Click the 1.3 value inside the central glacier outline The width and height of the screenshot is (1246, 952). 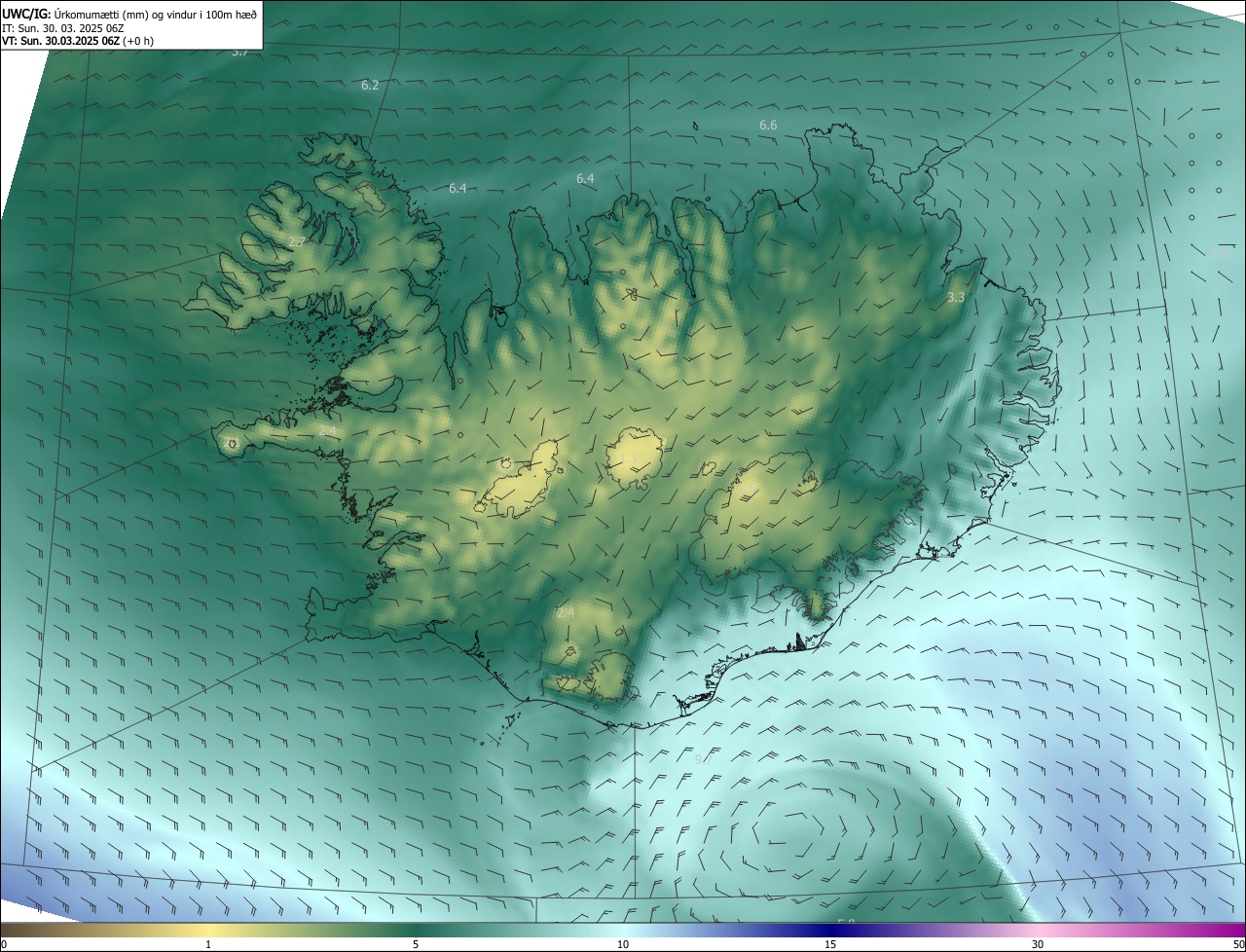point(629,458)
